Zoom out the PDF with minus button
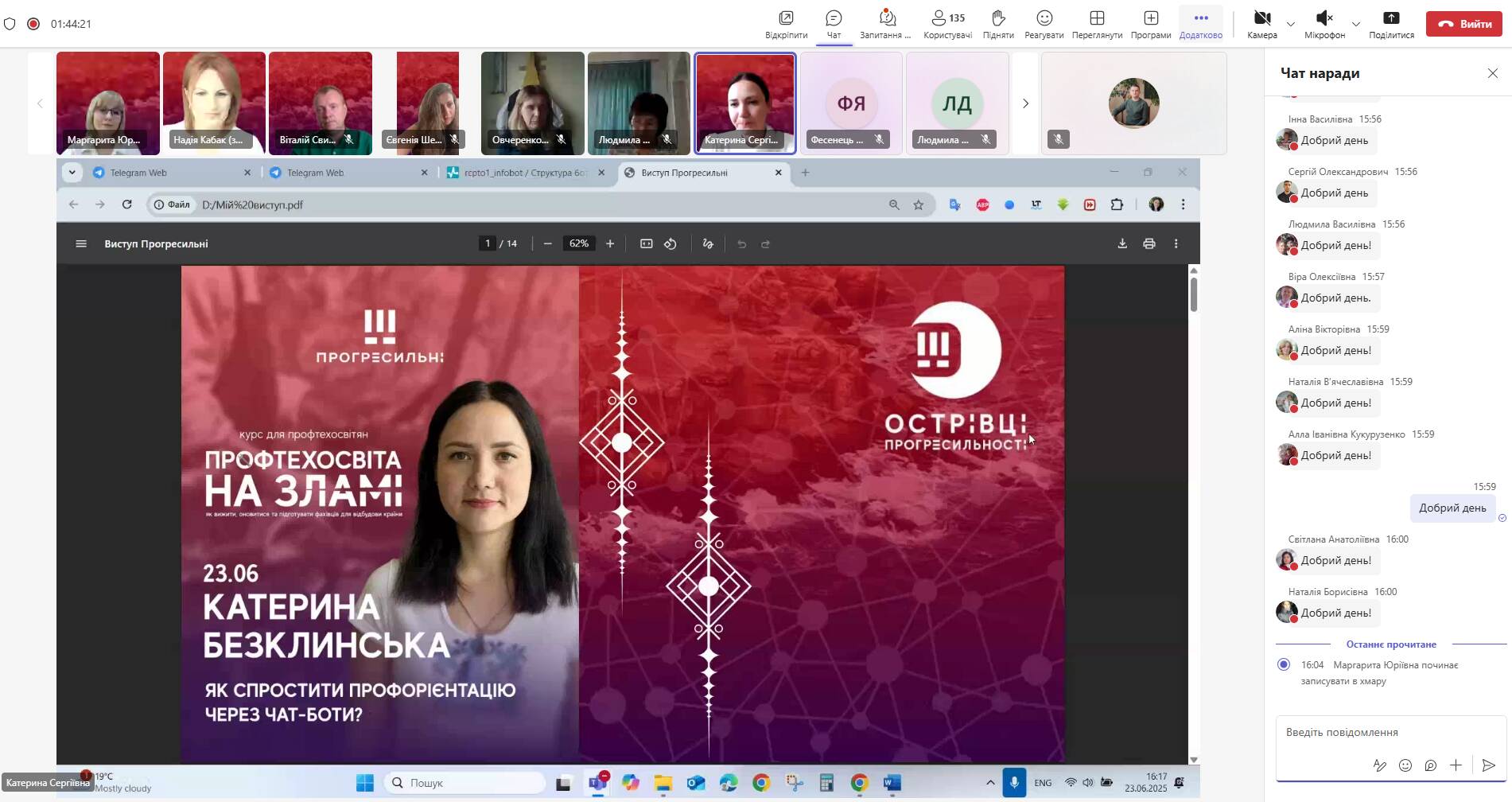Screen dimensions: 1512x802 tap(547, 243)
